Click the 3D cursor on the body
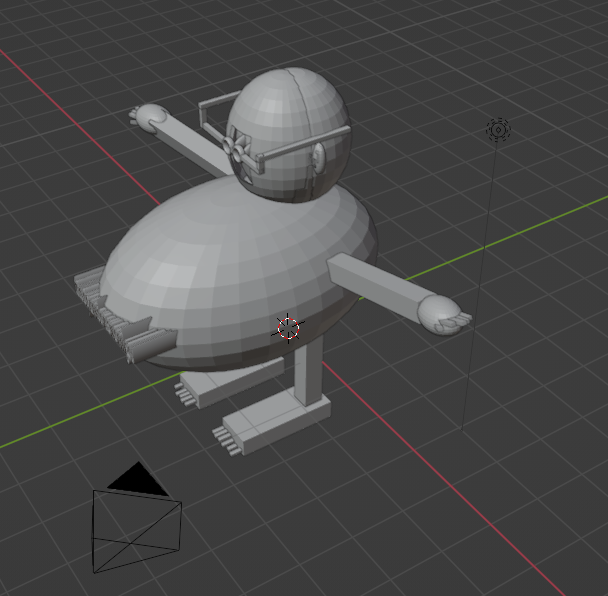Viewport: 608px width, 596px height. [x=287, y=327]
